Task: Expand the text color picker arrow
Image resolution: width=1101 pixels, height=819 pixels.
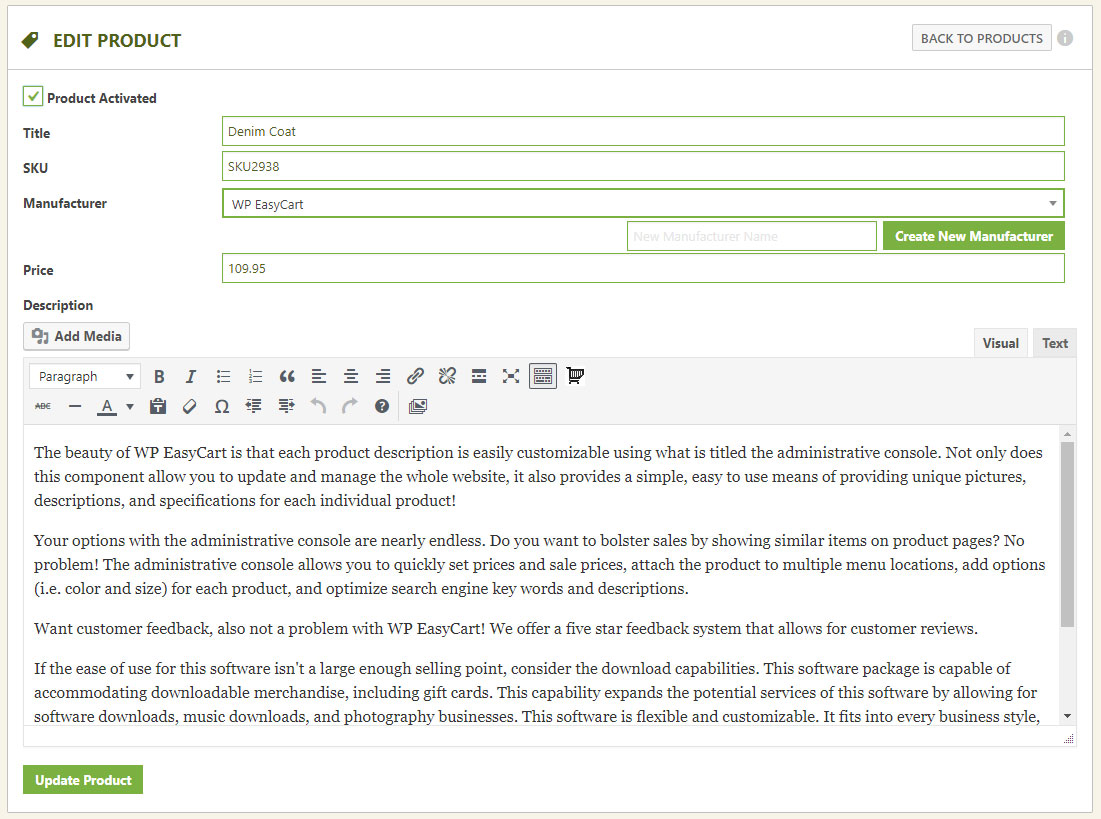Action: pos(130,406)
